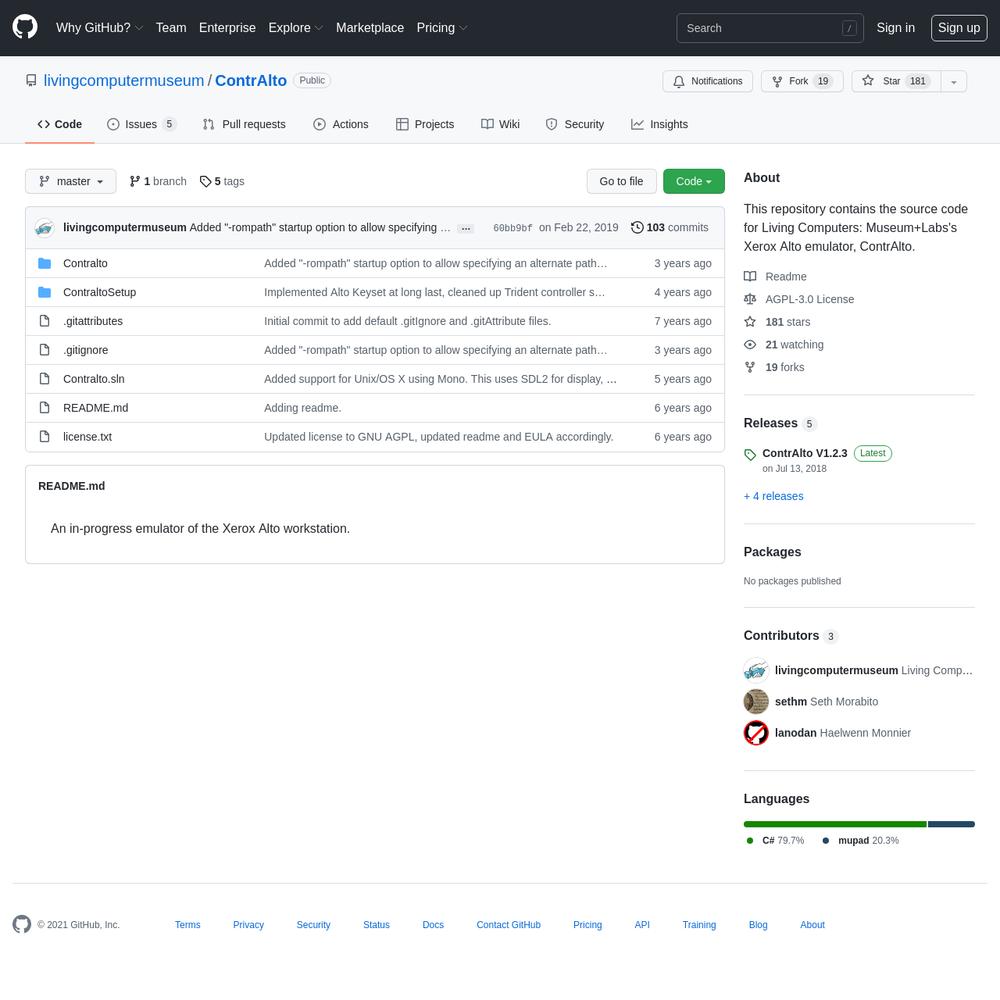Open the Security tab
This screenshot has height=1000, width=1000.
pos(575,124)
